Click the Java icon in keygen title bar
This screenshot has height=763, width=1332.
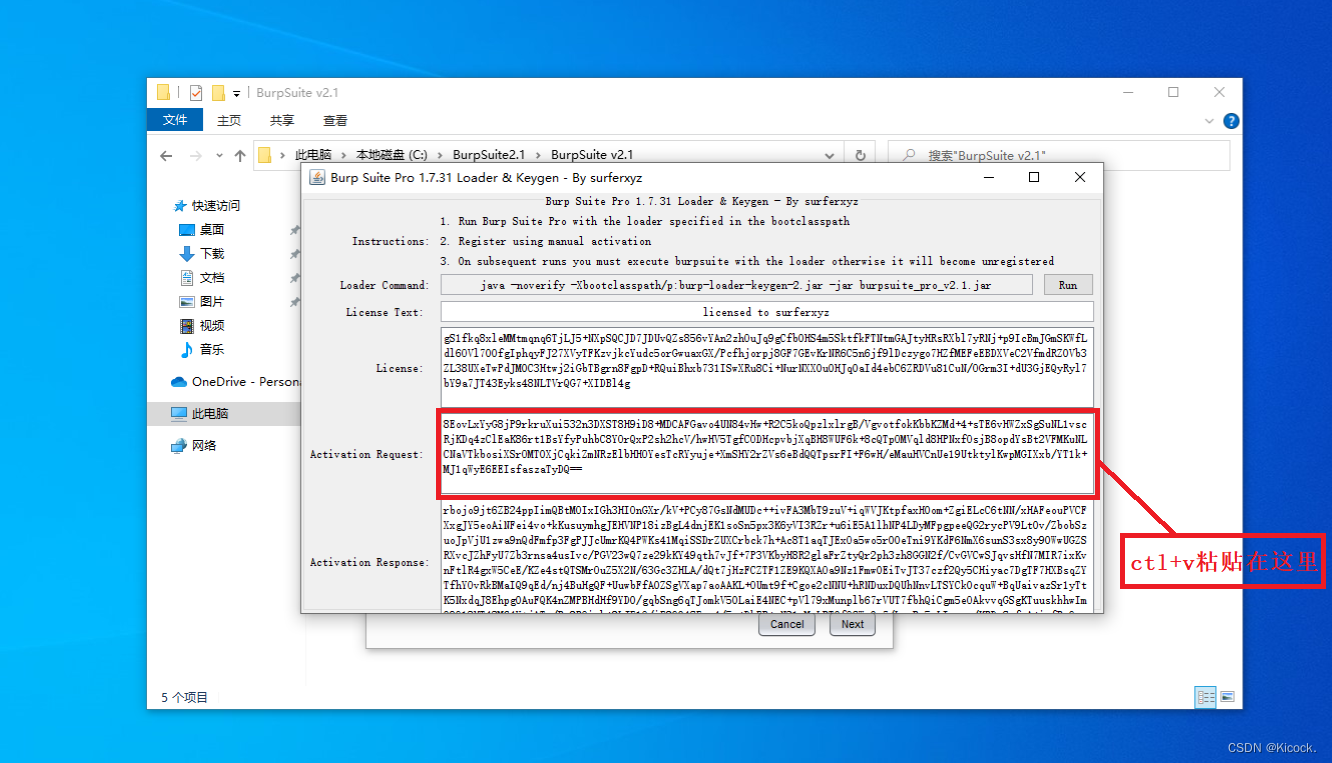click(x=317, y=177)
